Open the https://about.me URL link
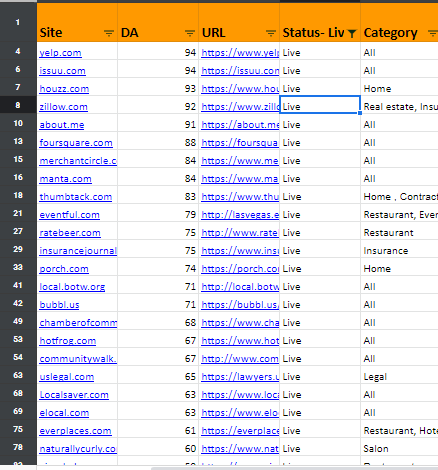This screenshot has width=438, height=470. [x=240, y=125]
